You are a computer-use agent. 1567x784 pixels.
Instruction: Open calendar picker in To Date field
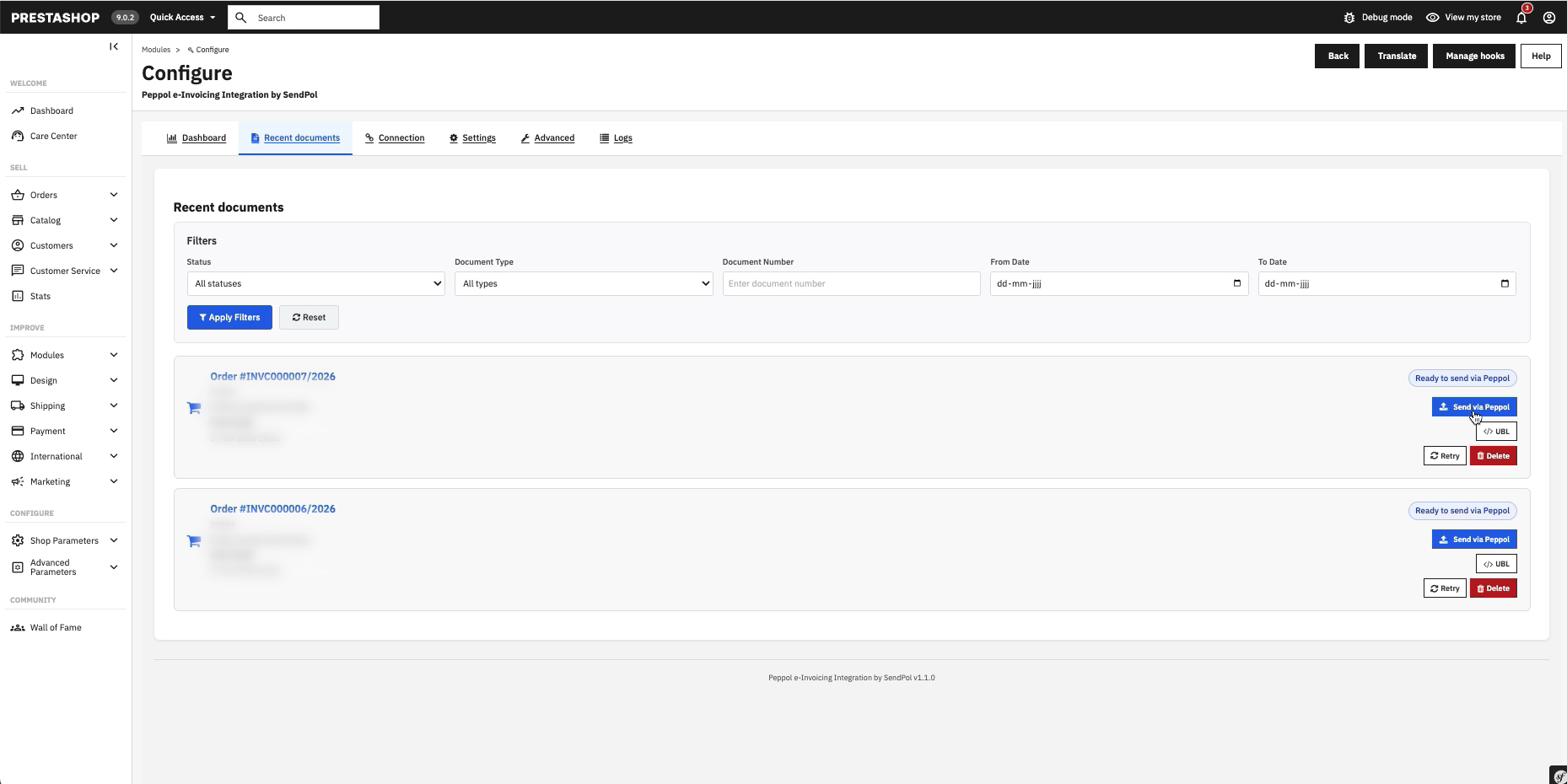tap(1505, 283)
